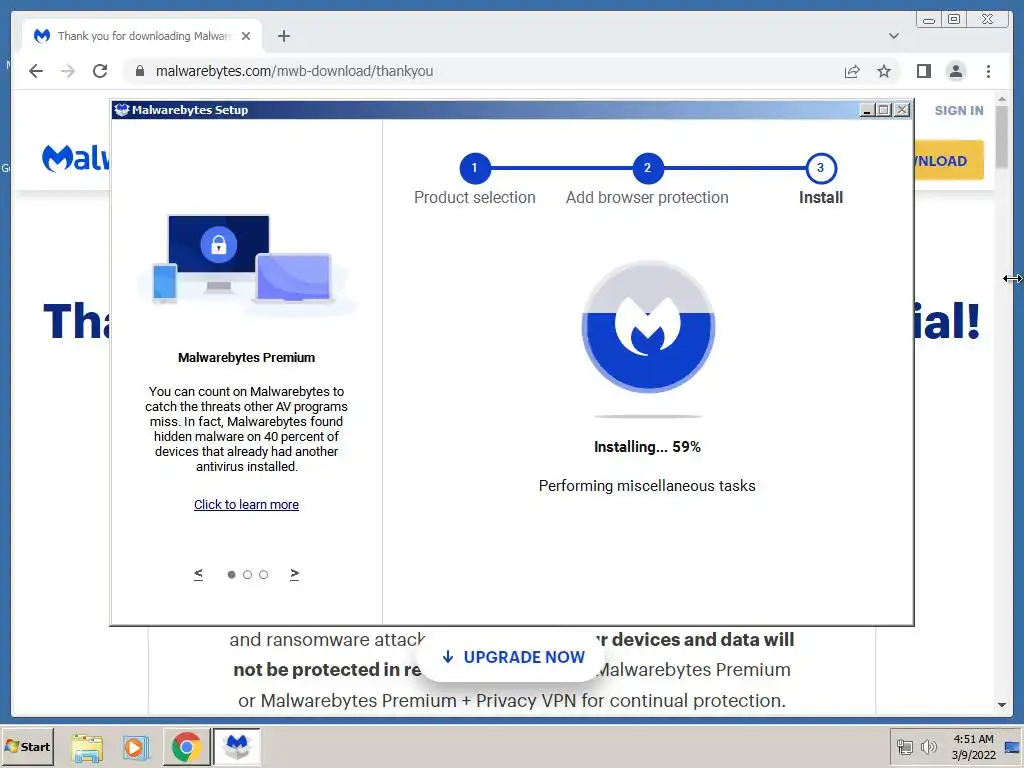Open Windows Media Player taskbar icon

pyautogui.click(x=136, y=747)
